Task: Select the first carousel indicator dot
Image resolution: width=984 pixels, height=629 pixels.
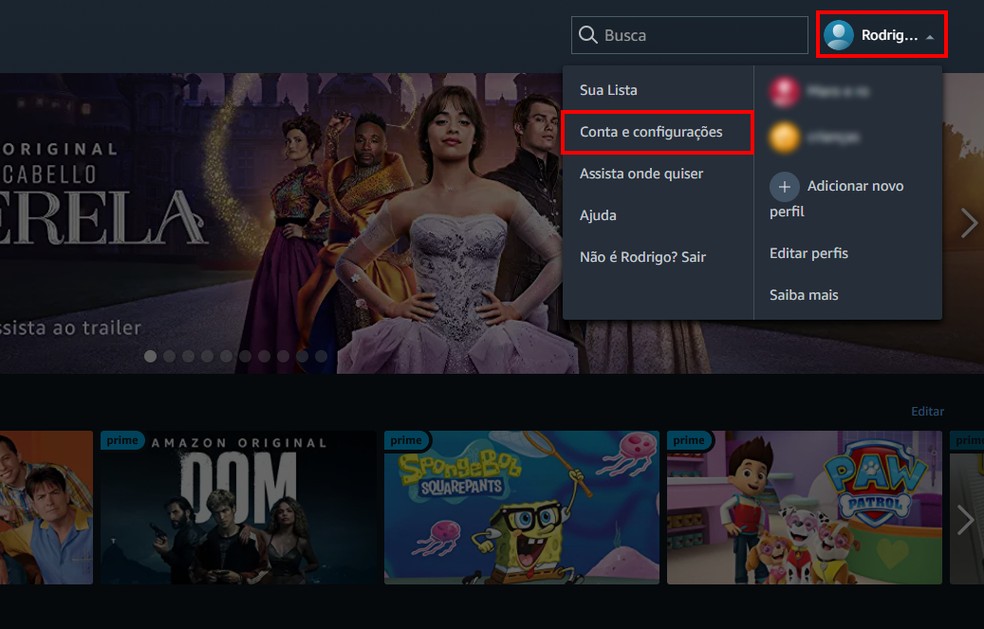Action: pyautogui.click(x=150, y=355)
